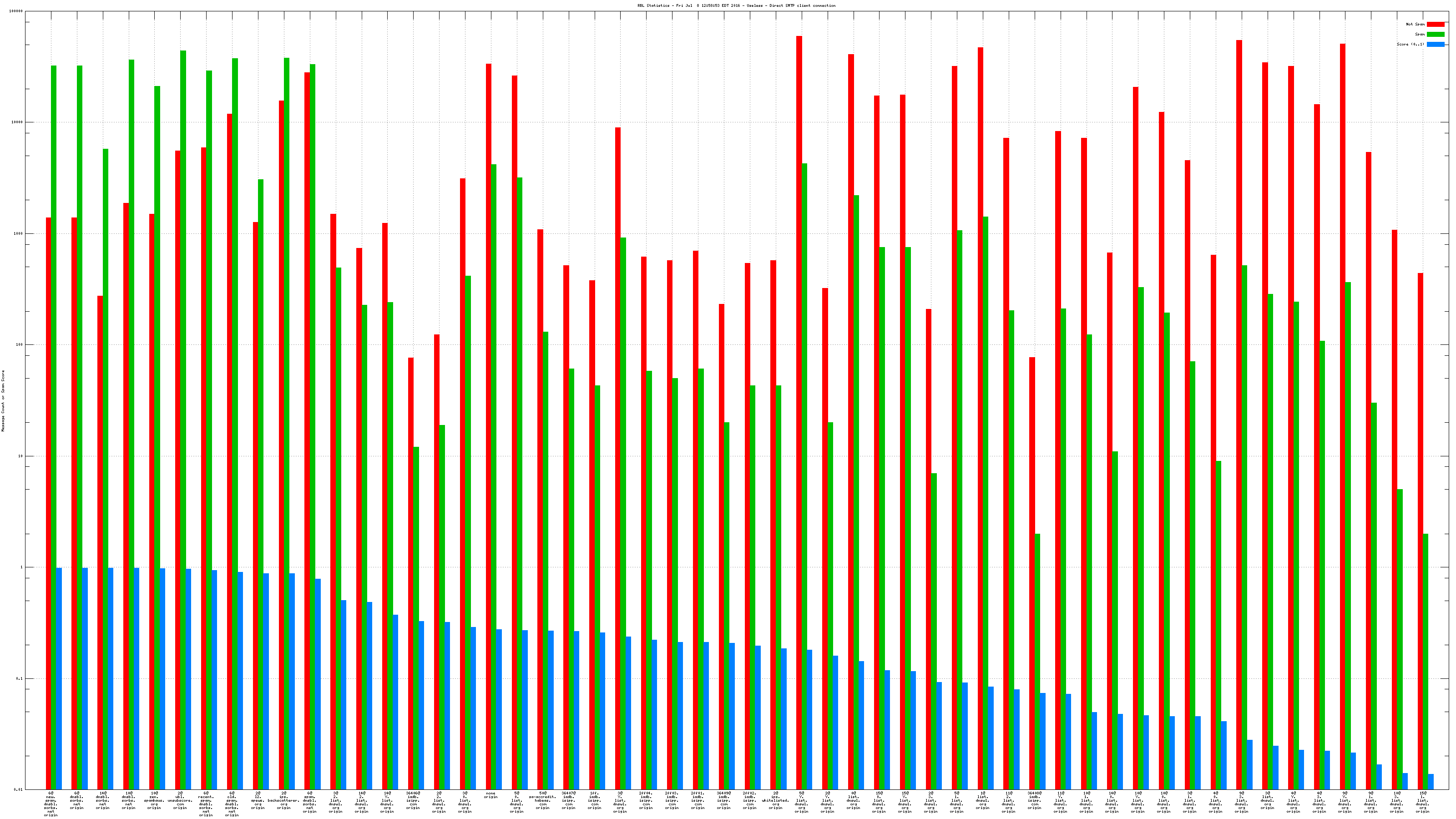This screenshot has width=1456, height=819.
Task: Click the 100000 y-axis tick label
Action: point(17,11)
